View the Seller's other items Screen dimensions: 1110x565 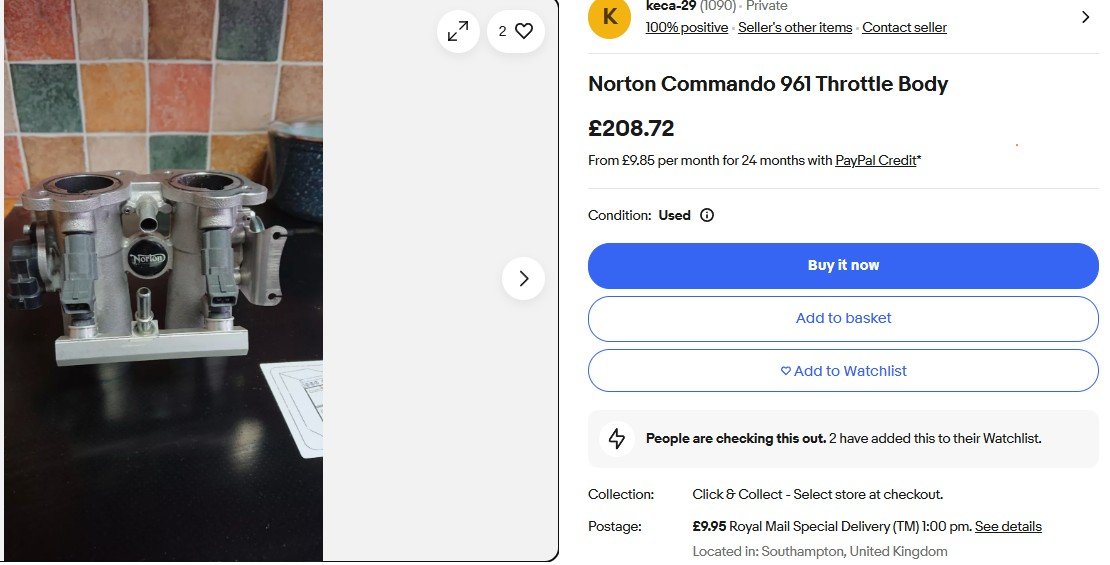[x=795, y=28]
